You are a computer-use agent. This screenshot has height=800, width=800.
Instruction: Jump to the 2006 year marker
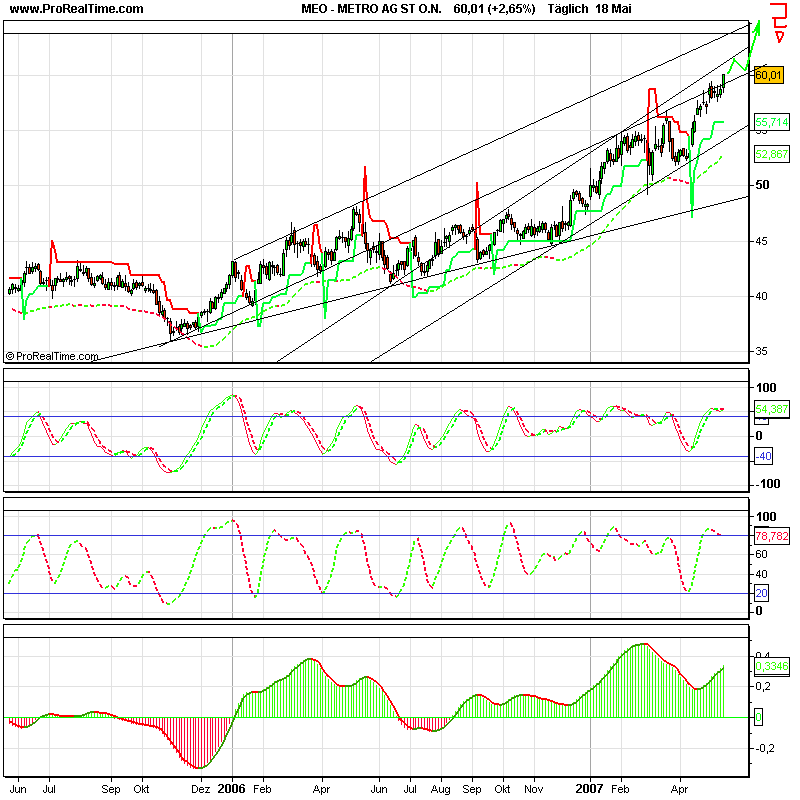click(x=232, y=787)
